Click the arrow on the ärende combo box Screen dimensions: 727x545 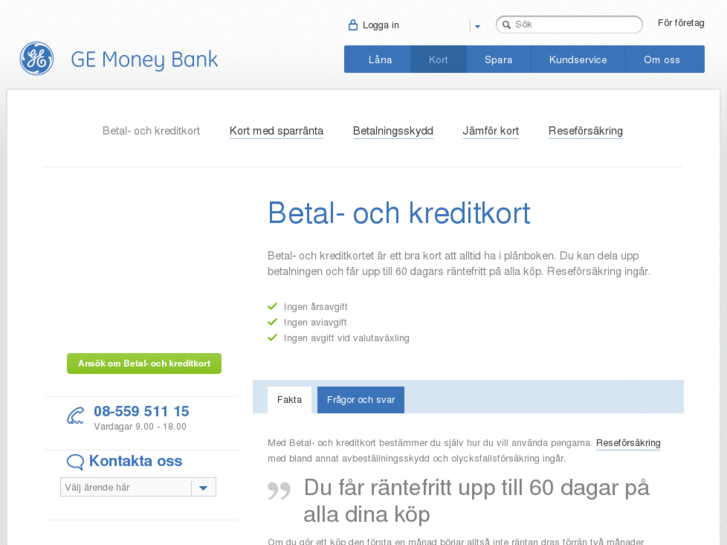point(203,487)
